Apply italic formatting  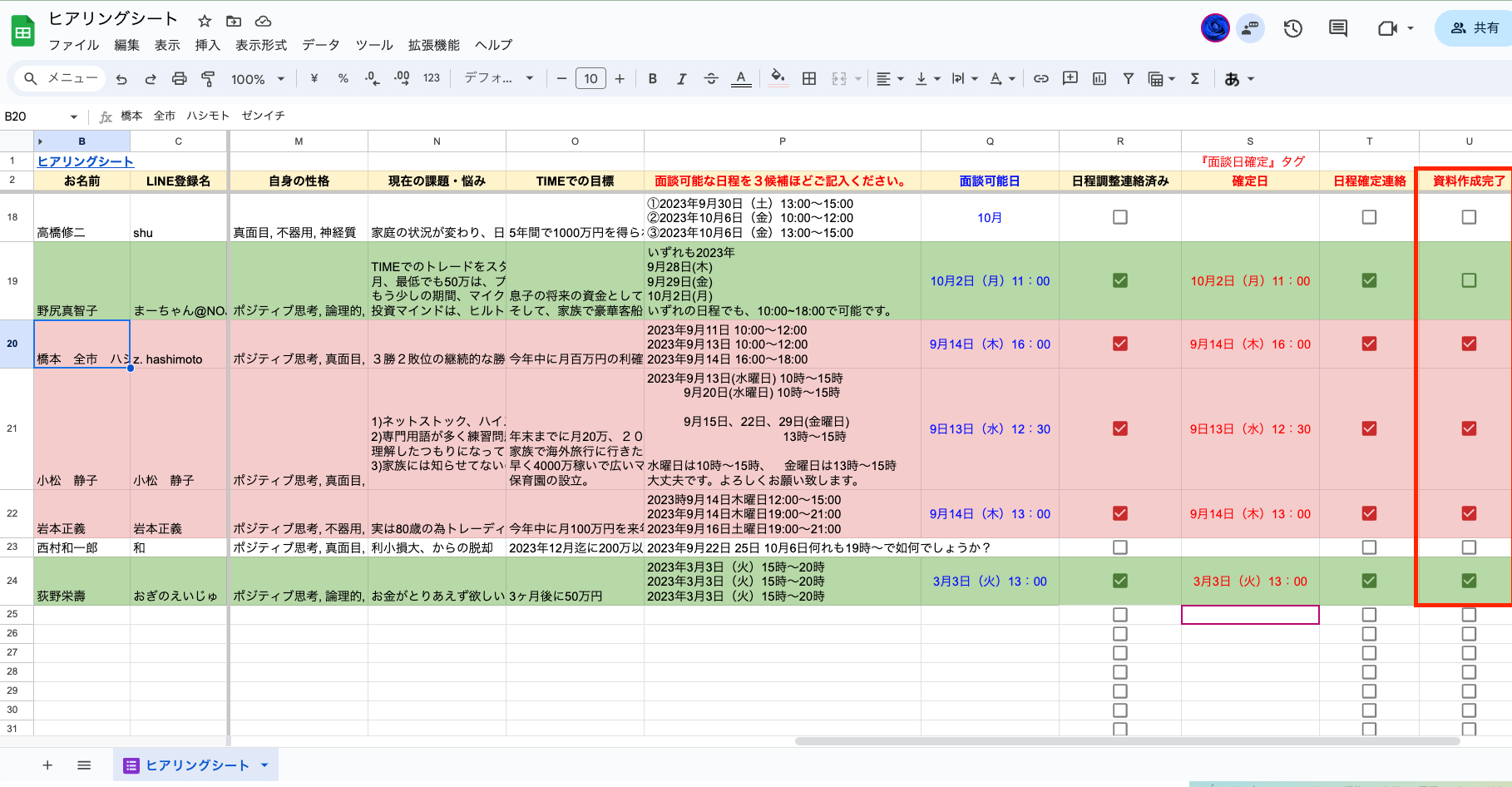(682, 78)
